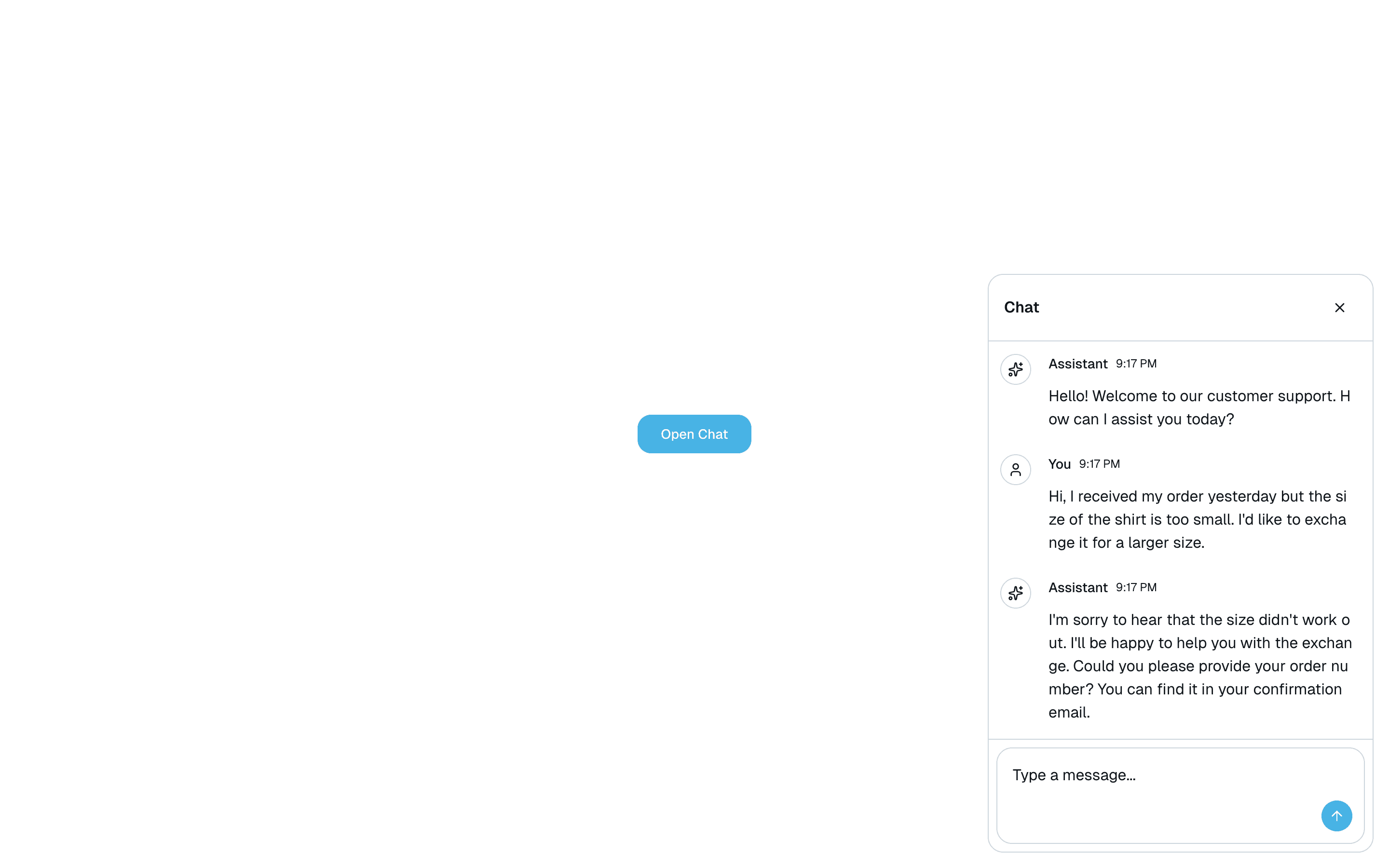Click the welcome message timestamp 9:17 PM
The width and height of the screenshot is (1389, 868).
click(x=1135, y=364)
